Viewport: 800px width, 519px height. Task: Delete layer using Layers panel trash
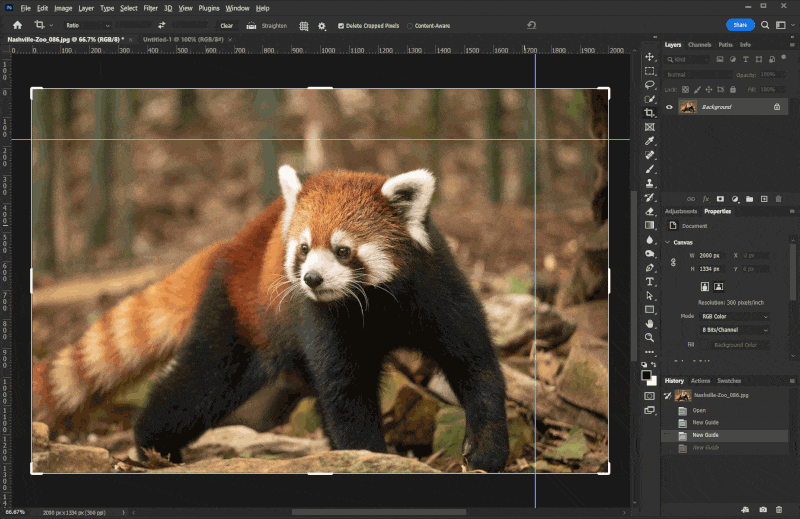779,199
